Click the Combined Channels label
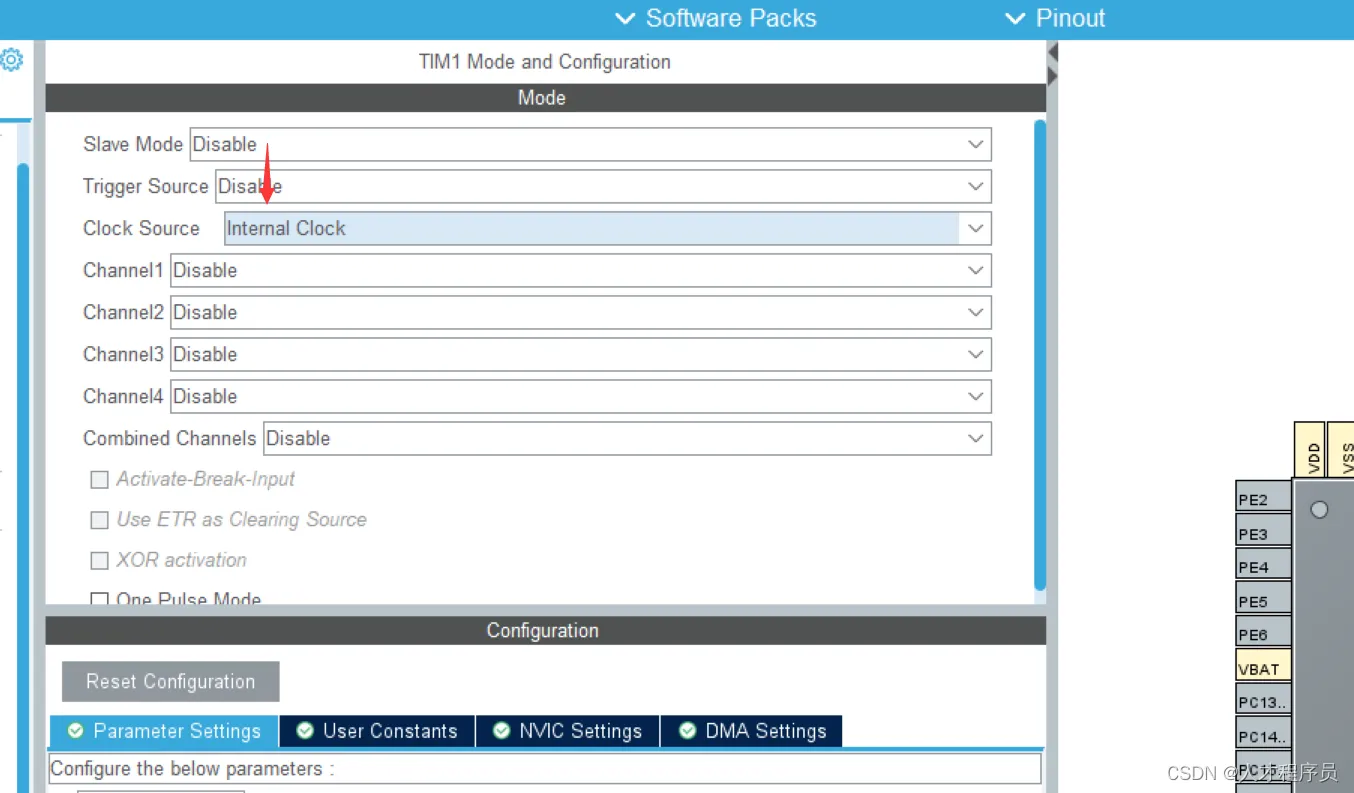 170,438
